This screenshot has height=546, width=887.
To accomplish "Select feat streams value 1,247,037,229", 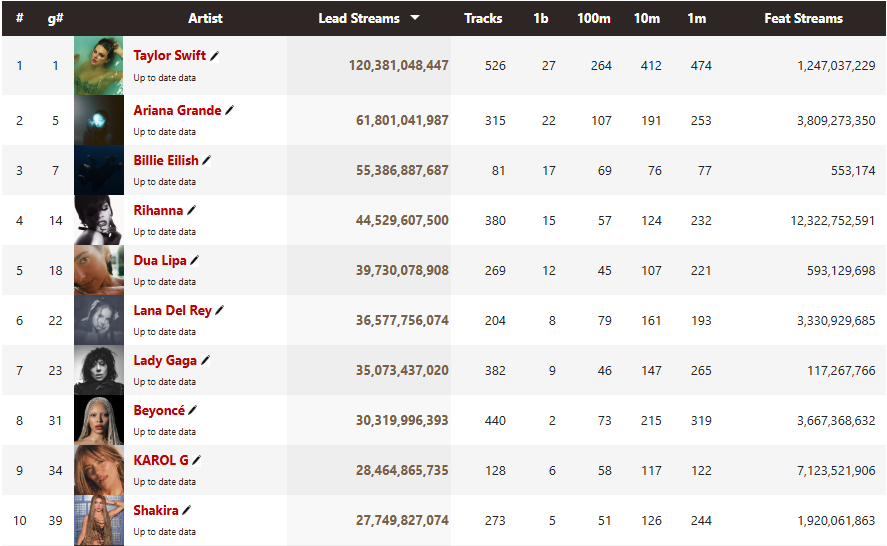I will coord(836,66).
